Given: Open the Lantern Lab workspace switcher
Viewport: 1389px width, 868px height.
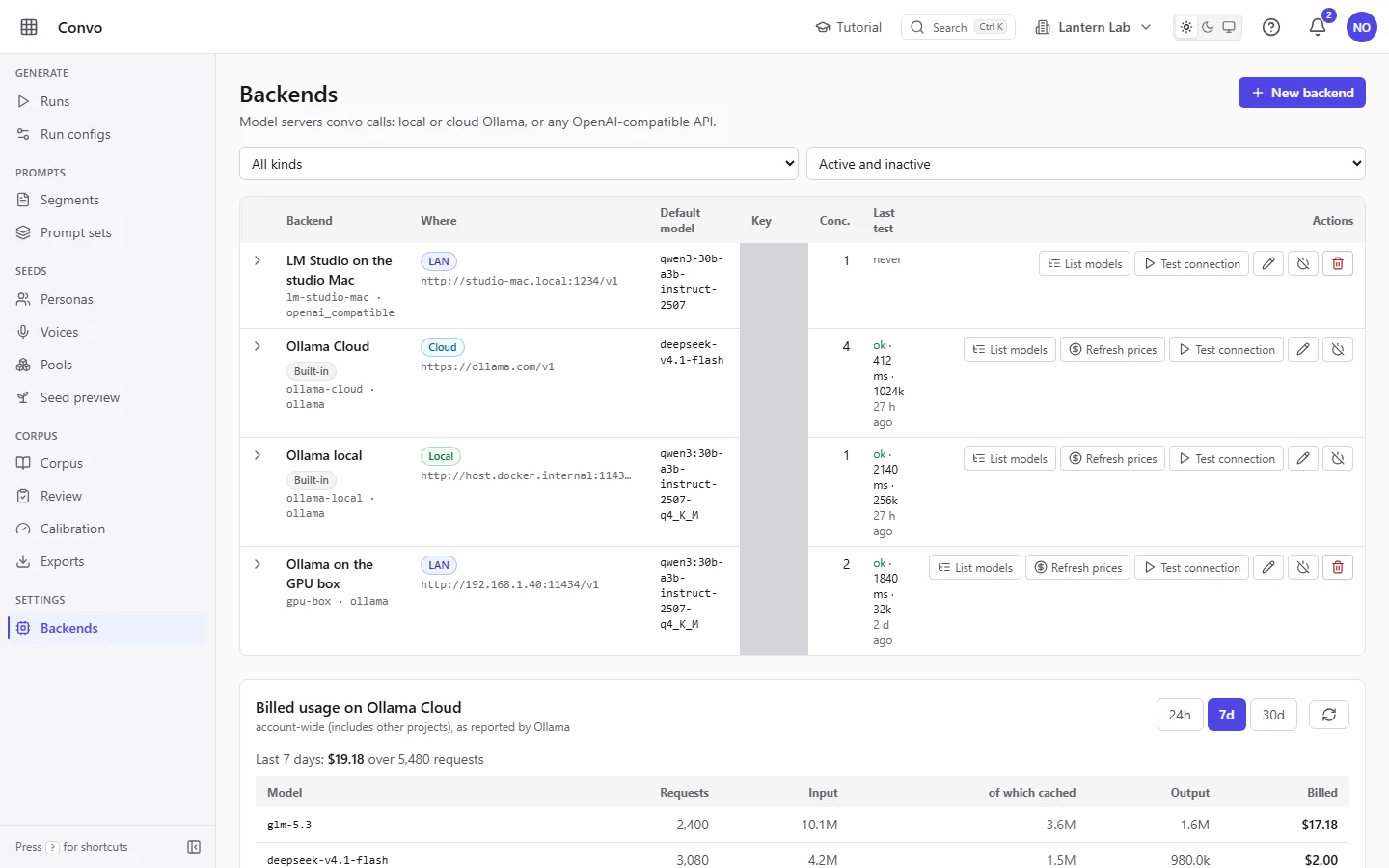Looking at the screenshot, I should pyautogui.click(x=1093, y=27).
